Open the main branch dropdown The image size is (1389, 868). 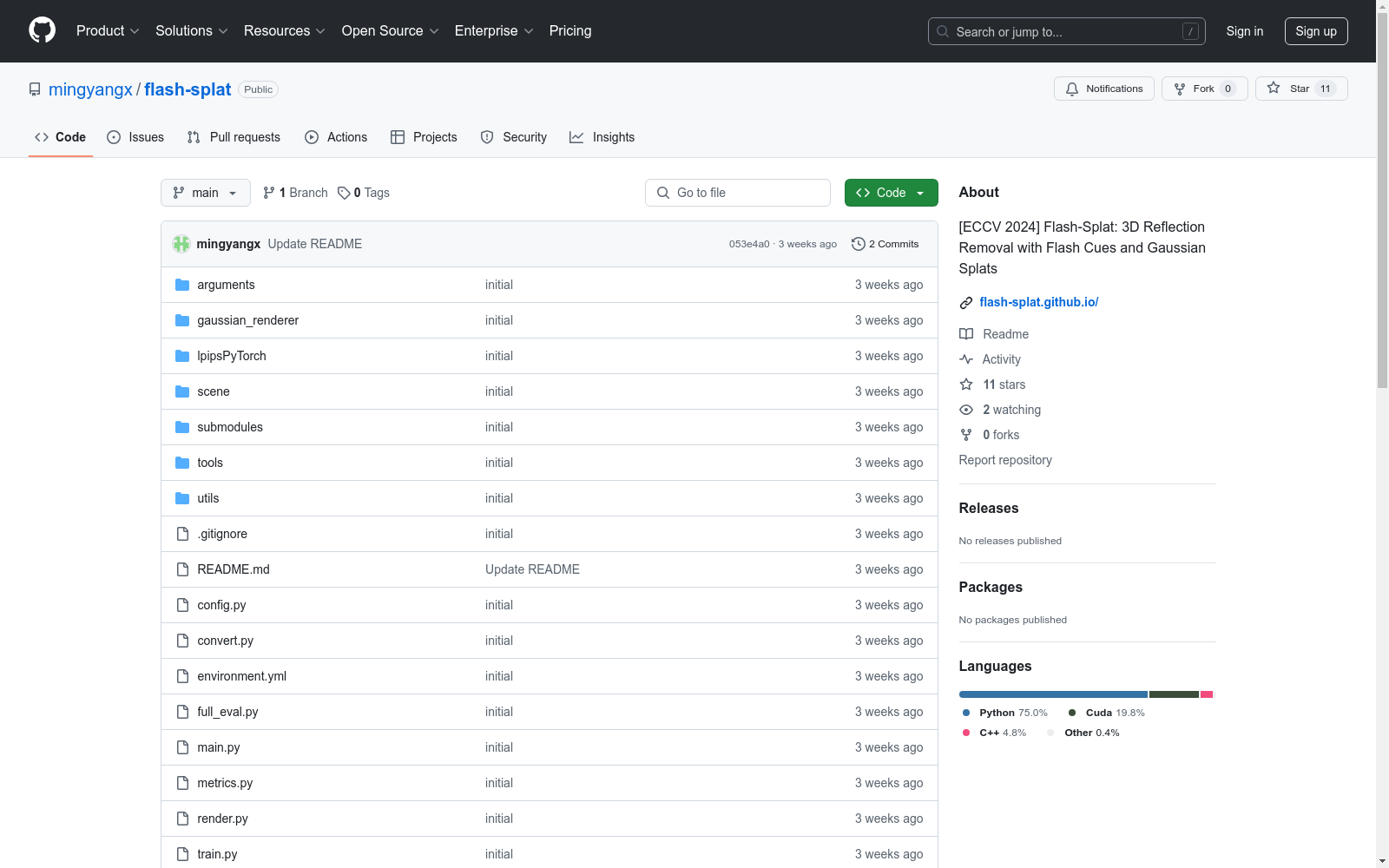[x=206, y=193]
